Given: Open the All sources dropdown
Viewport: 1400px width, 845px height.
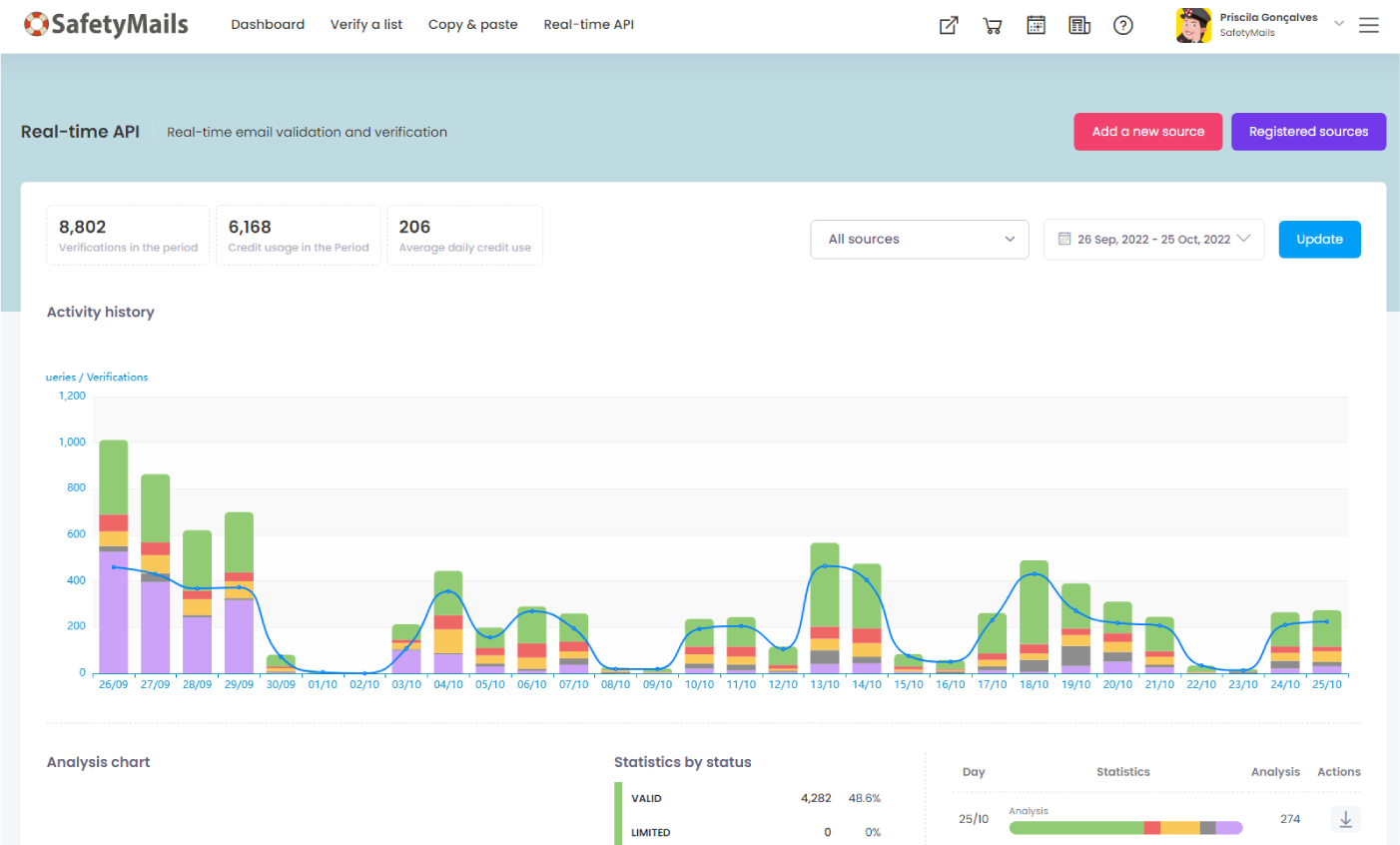Looking at the screenshot, I should point(919,240).
